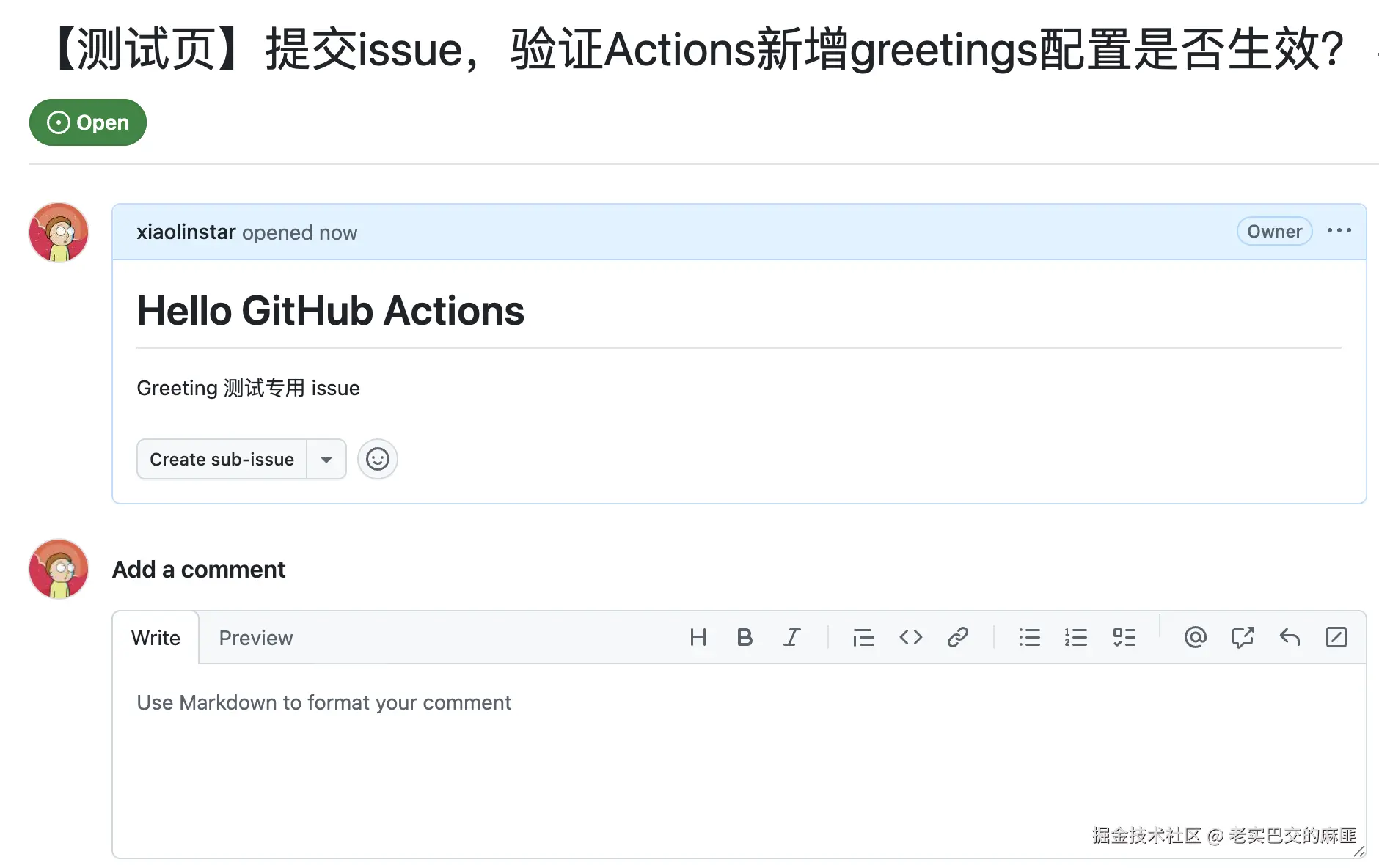This screenshot has width=1379, height=868.
Task: Click the Create sub-issue button
Action: pos(222,459)
